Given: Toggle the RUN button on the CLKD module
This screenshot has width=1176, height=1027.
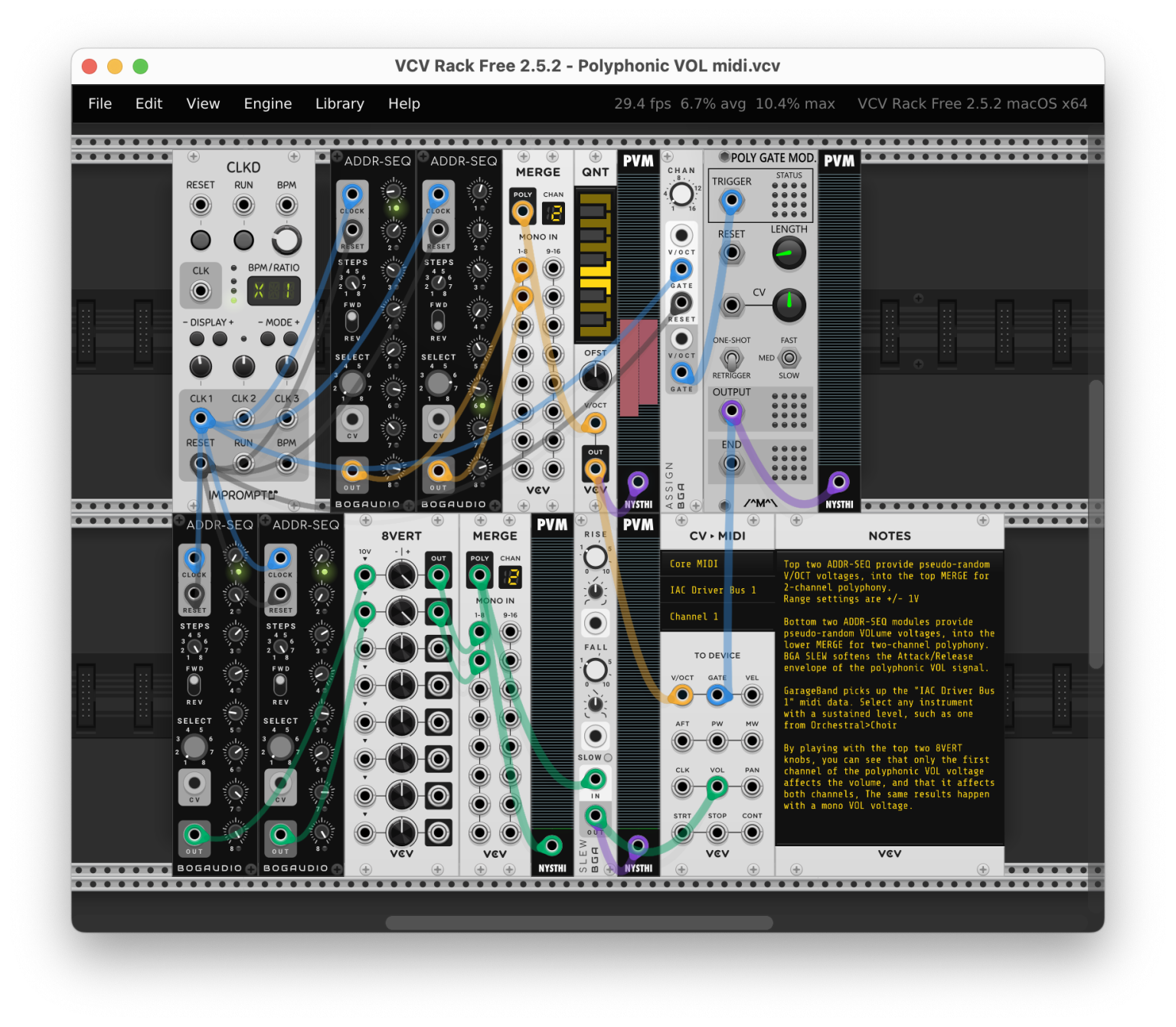Looking at the screenshot, I should coord(243,240).
